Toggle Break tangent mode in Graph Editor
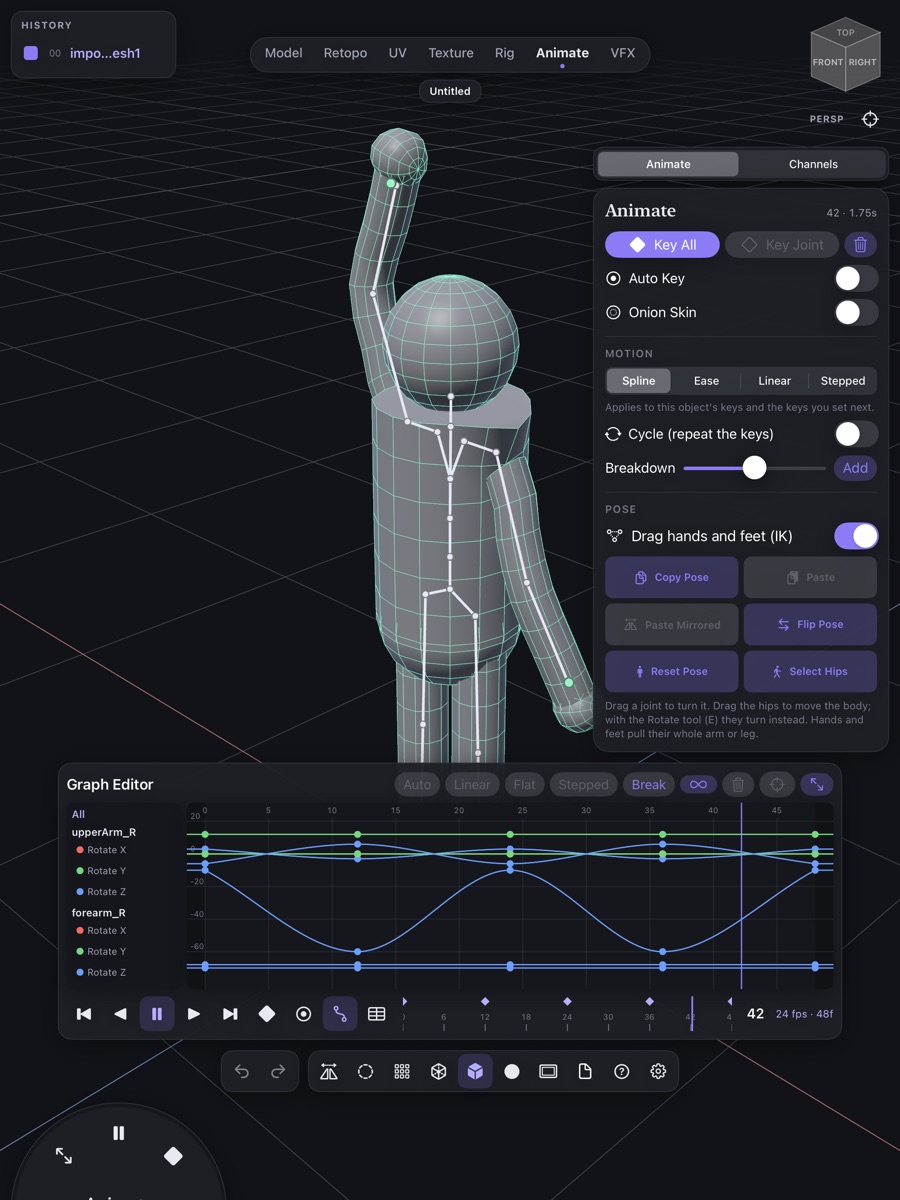 pyautogui.click(x=649, y=785)
